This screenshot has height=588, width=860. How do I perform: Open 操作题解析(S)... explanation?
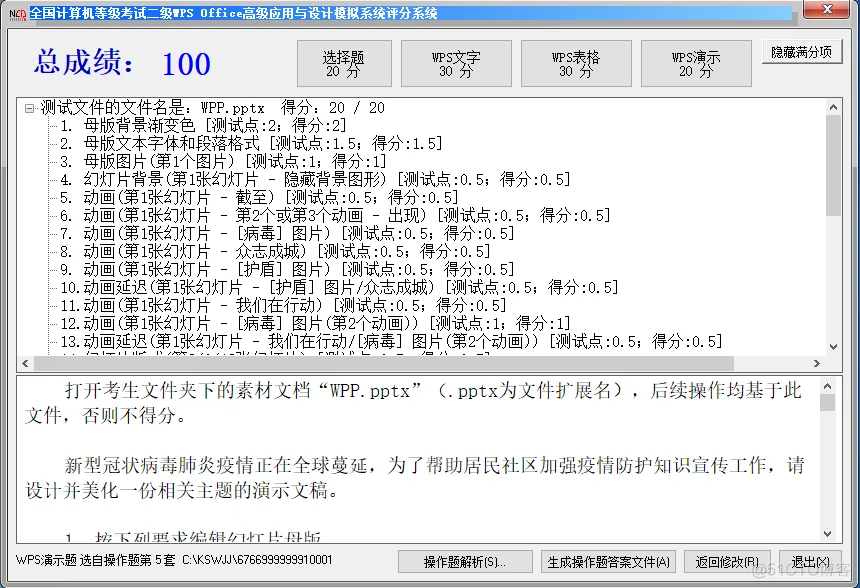[x=465, y=562]
